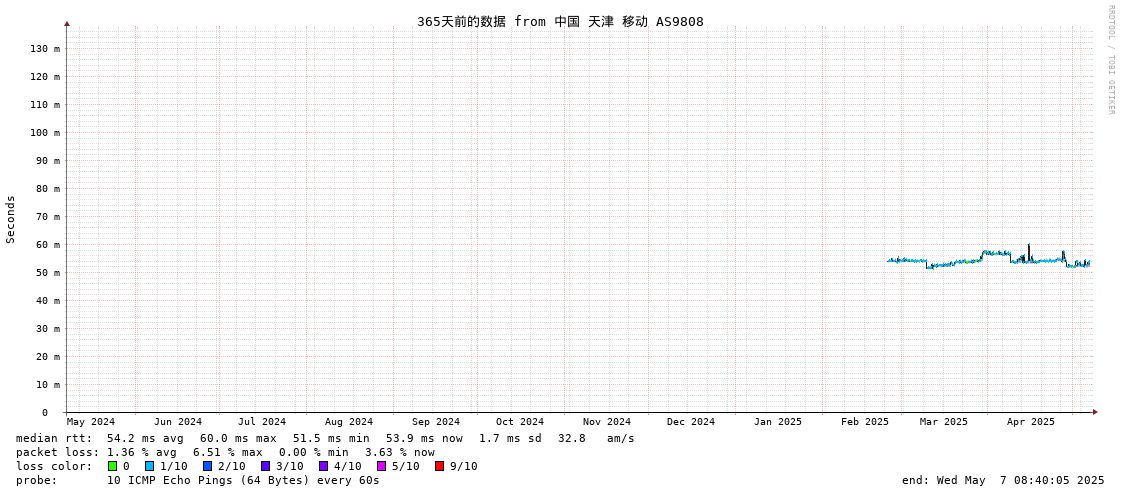
Task: Click the '30 m' y-axis tick label
Action: (x=48, y=329)
